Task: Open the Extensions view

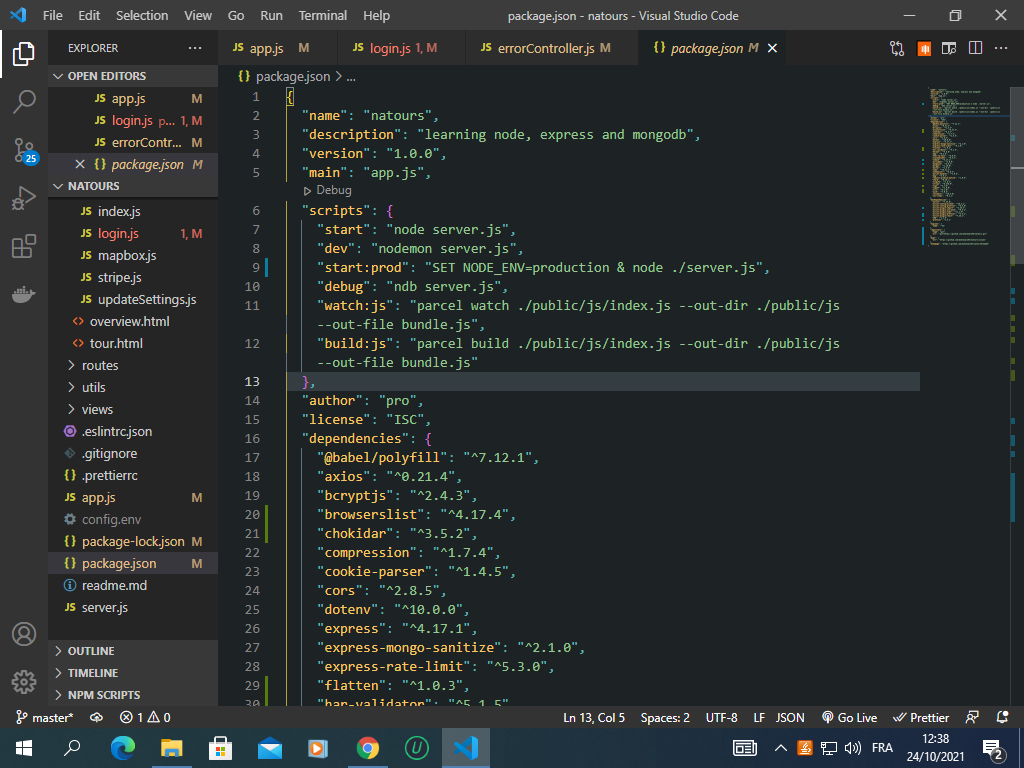Action: tap(24, 246)
